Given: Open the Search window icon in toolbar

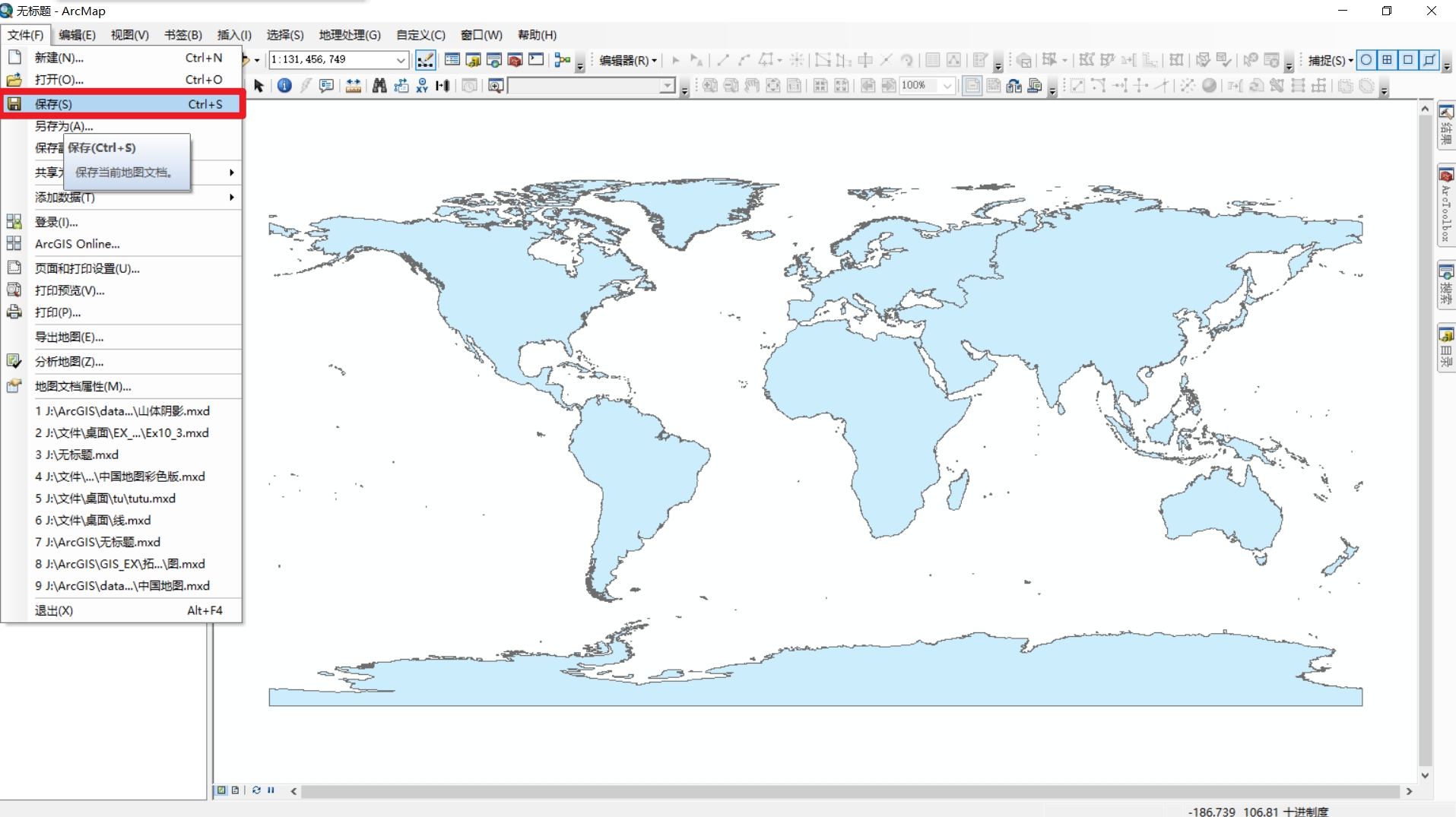Looking at the screenshot, I should tap(493, 60).
